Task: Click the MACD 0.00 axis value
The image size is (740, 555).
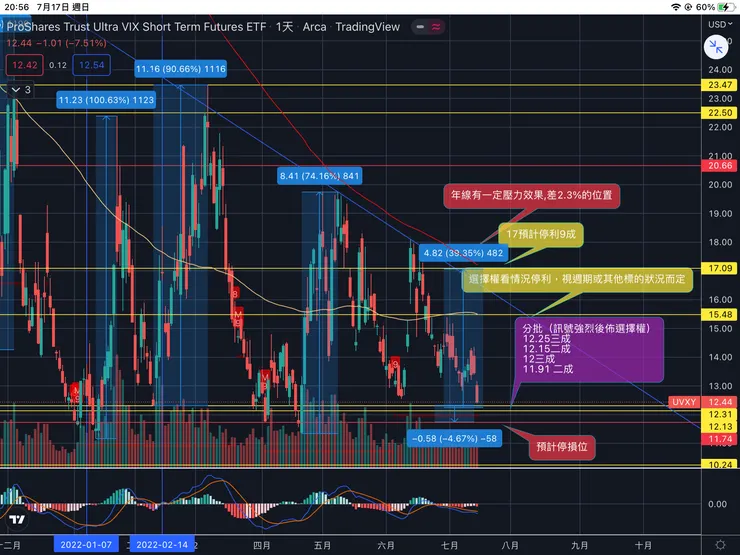Action: pyautogui.click(x=717, y=504)
